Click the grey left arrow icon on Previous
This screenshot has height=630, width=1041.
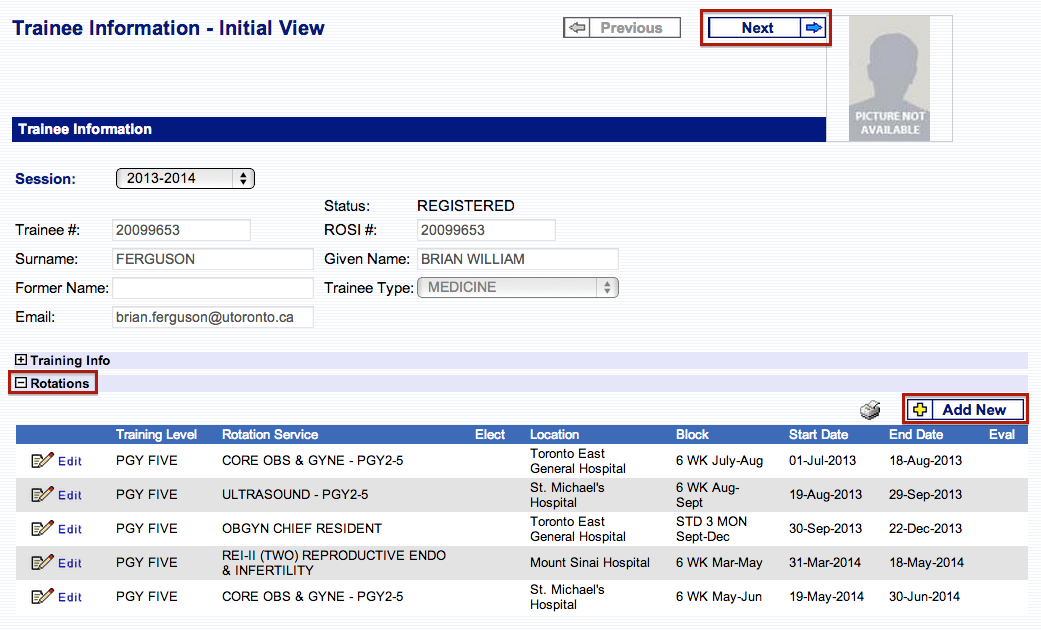[x=578, y=28]
